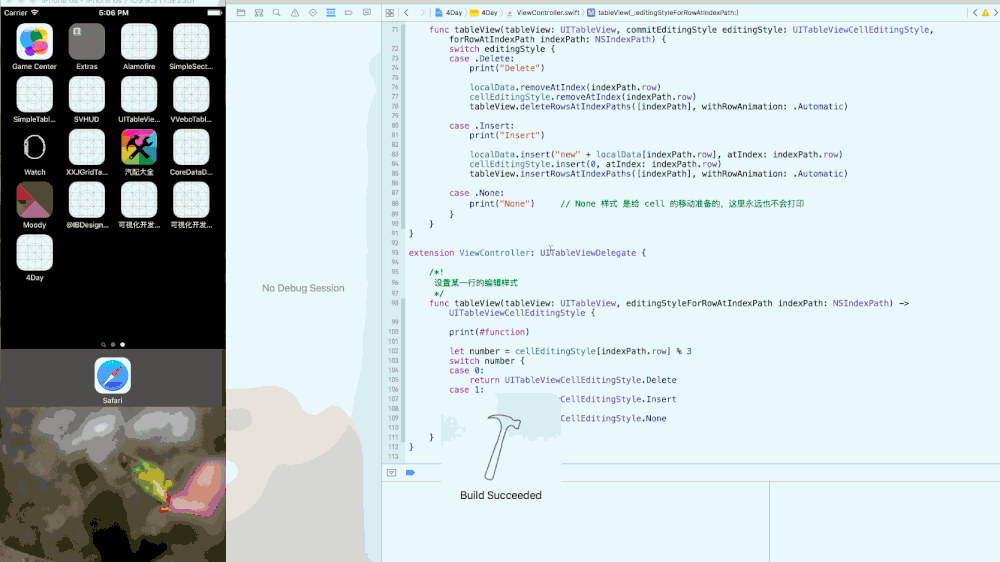Launch the UITableVie... app
The width and height of the screenshot is (1000, 562).
[139, 100]
